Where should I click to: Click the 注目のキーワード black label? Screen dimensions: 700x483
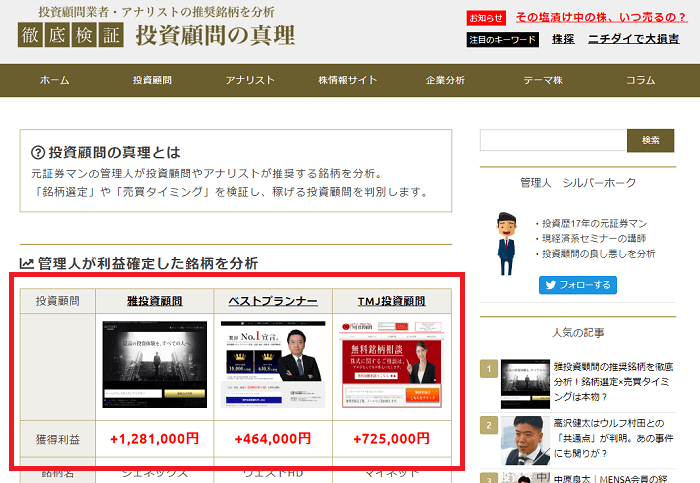[x=503, y=39]
